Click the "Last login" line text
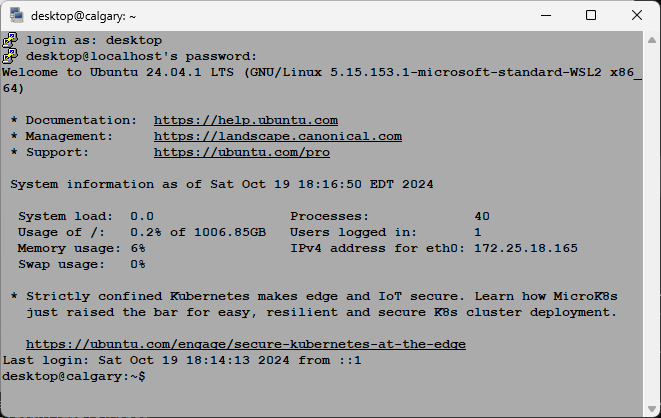 coord(182,360)
